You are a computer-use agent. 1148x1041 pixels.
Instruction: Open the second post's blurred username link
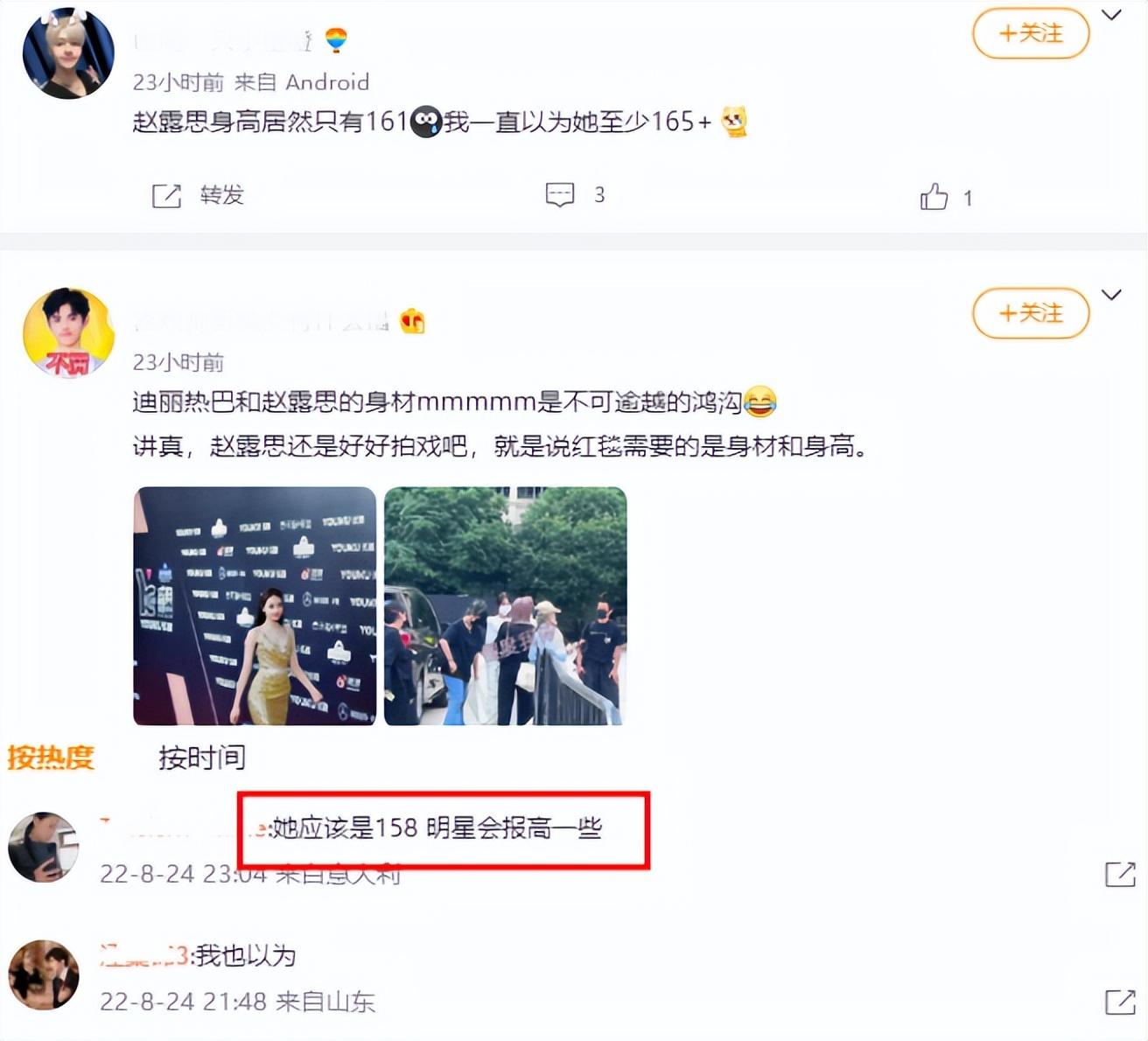(x=261, y=321)
